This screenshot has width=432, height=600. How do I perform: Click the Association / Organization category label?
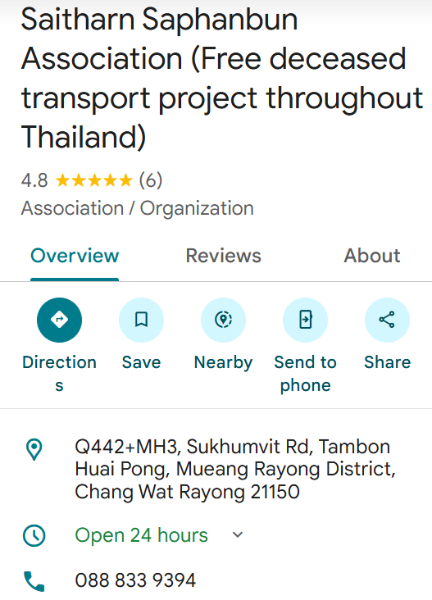(137, 209)
